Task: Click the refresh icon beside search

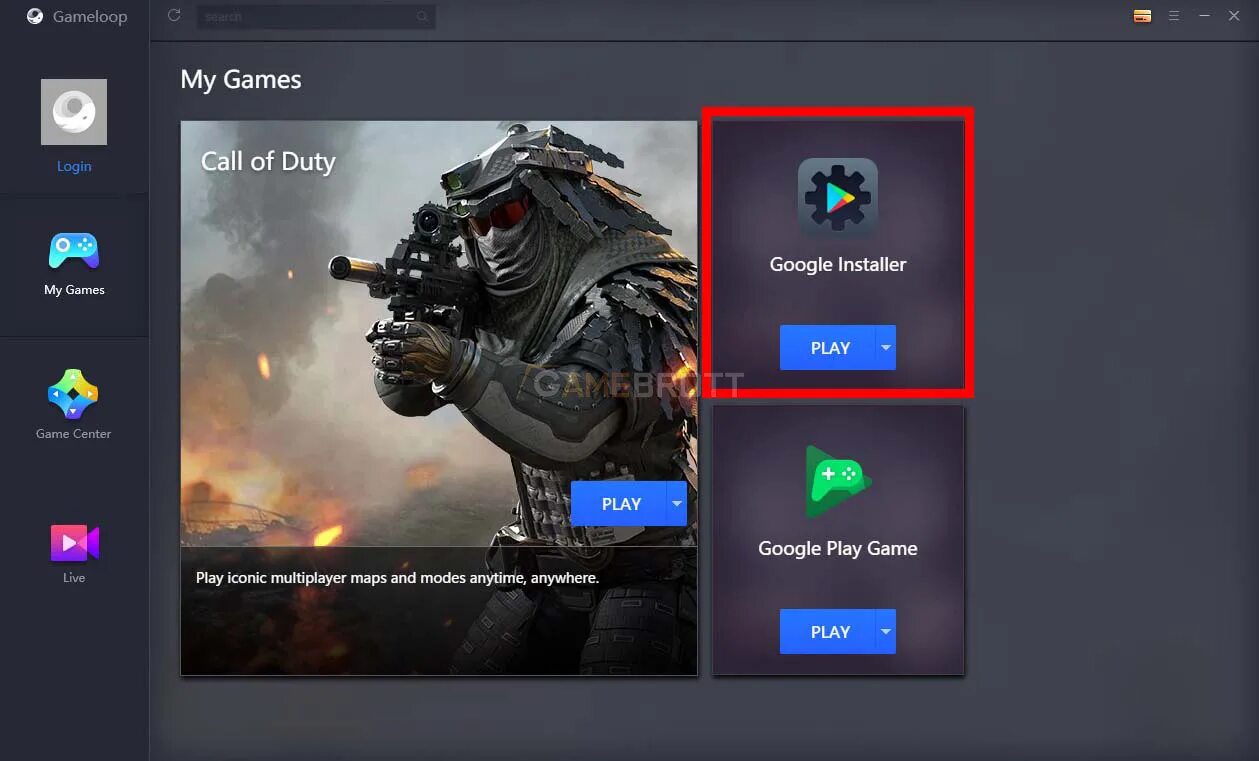Action: [174, 15]
